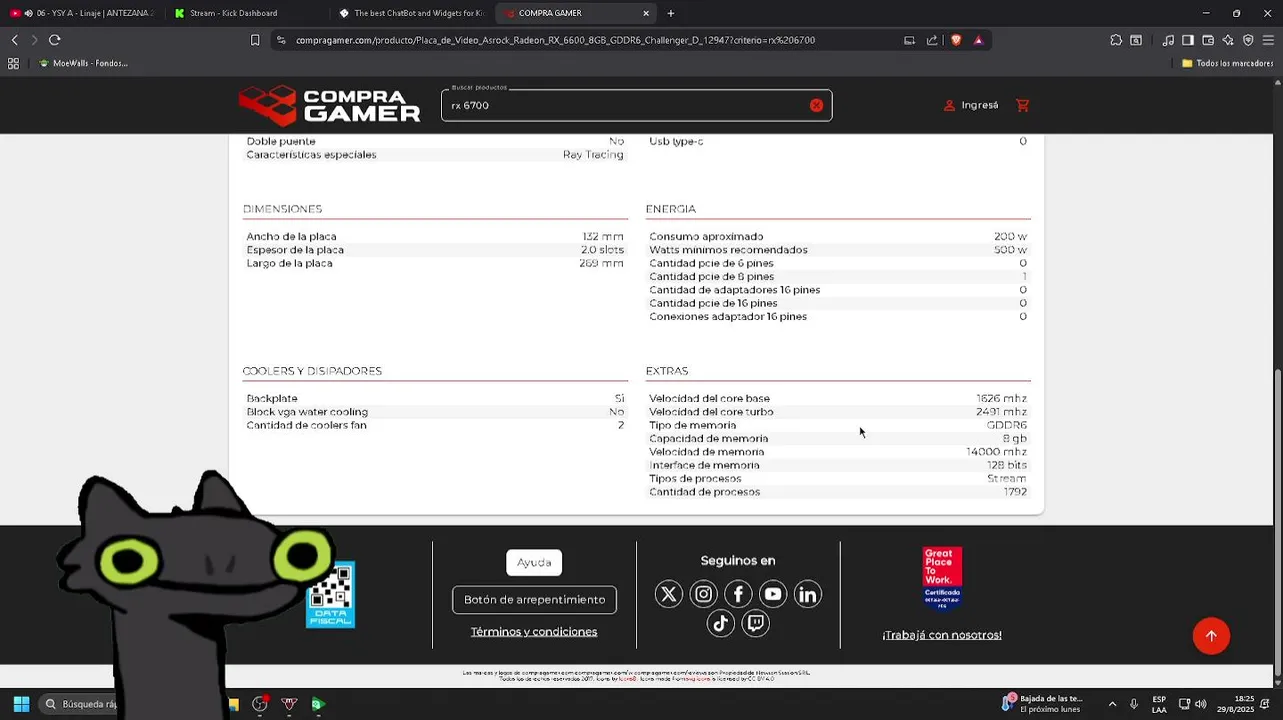Click the bookmark icon beside the URL
Viewport: 1283px width, 720px height.
[x=255, y=40]
